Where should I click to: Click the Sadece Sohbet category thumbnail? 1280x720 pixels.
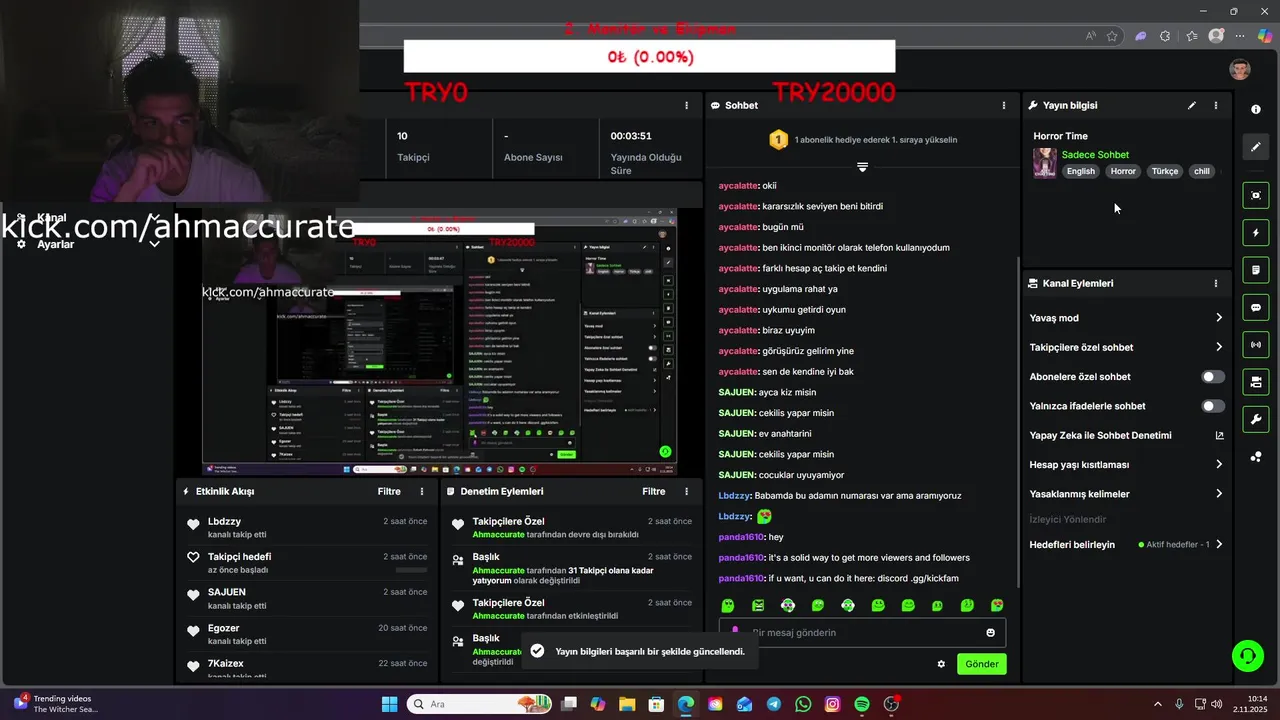click(x=1045, y=163)
